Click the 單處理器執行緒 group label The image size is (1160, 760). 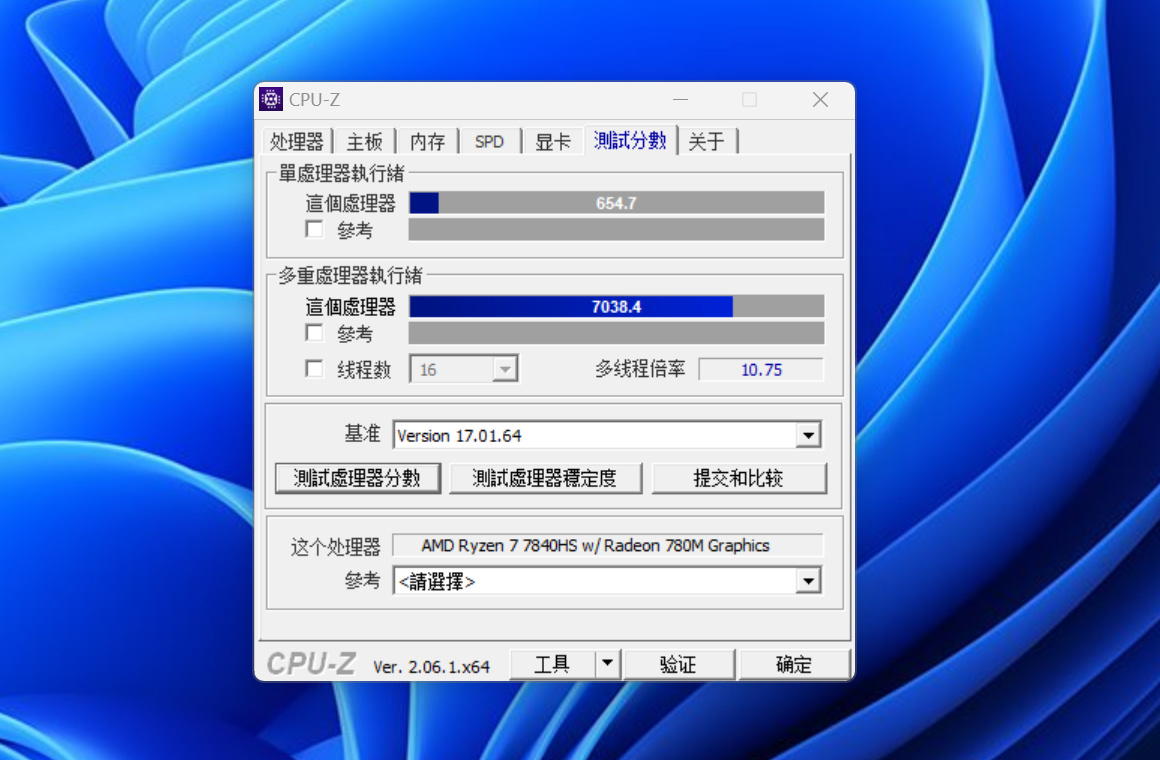pyautogui.click(x=341, y=174)
